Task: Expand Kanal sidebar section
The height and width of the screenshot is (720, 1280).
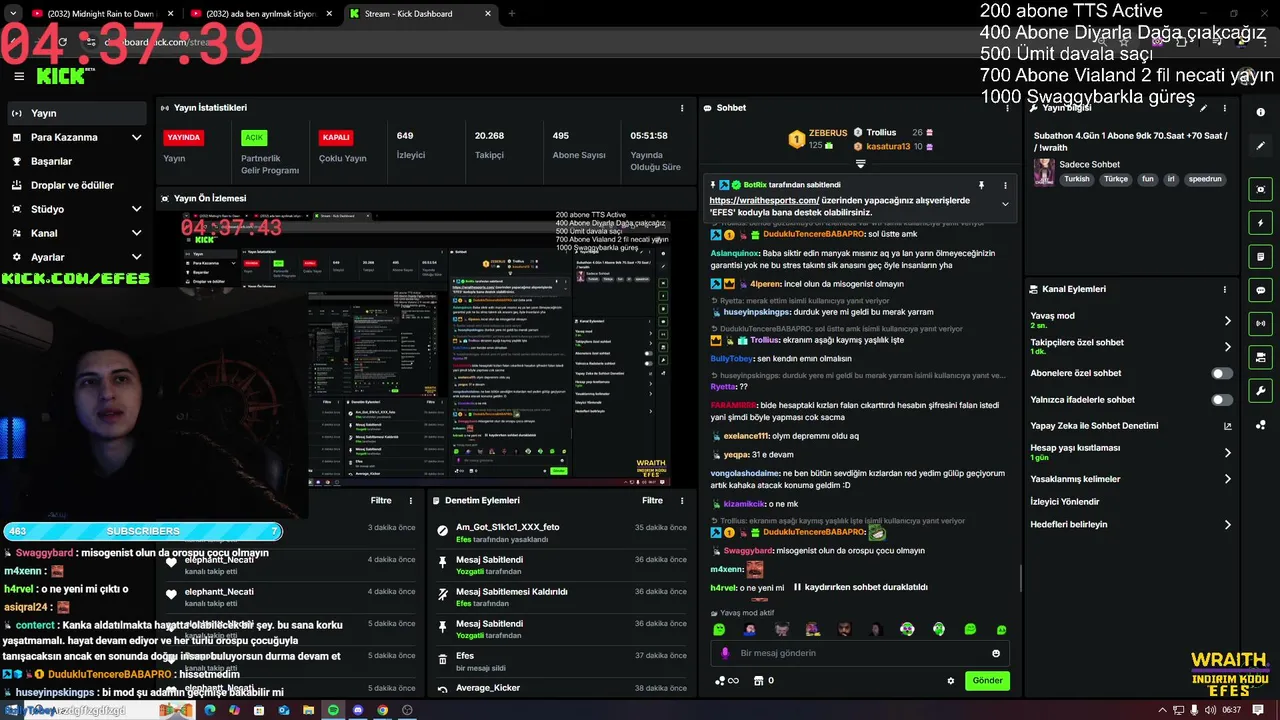Action: pyautogui.click(x=136, y=233)
